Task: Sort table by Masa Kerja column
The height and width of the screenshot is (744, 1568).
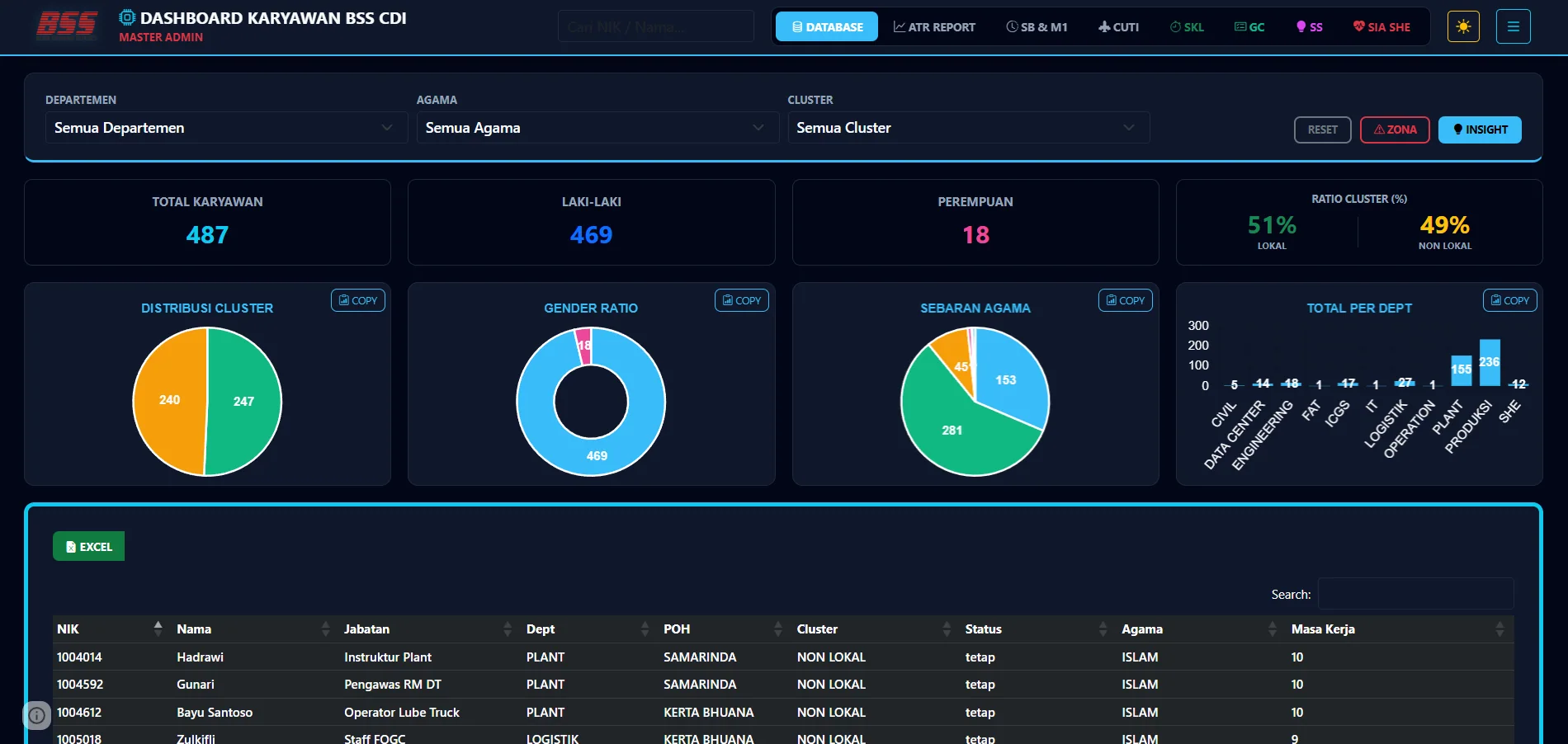Action: pos(1400,629)
